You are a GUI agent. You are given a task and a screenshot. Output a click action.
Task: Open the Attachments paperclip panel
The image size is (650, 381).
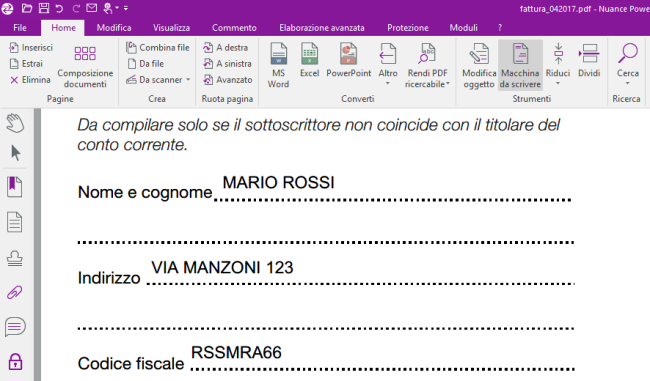tap(15, 293)
